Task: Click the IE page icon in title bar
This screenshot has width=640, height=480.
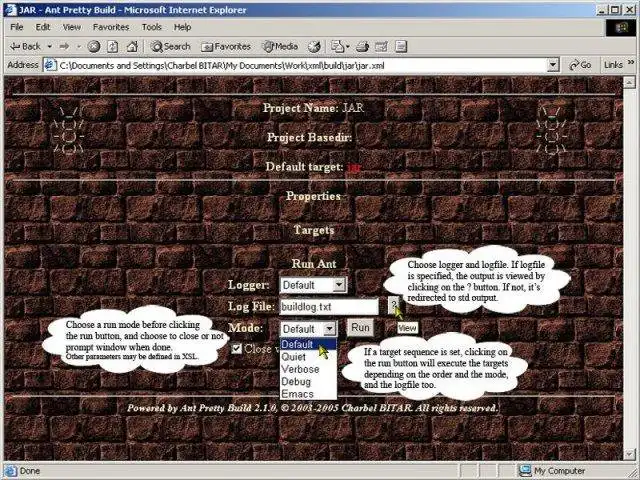Action: pyautogui.click(x=11, y=9)
